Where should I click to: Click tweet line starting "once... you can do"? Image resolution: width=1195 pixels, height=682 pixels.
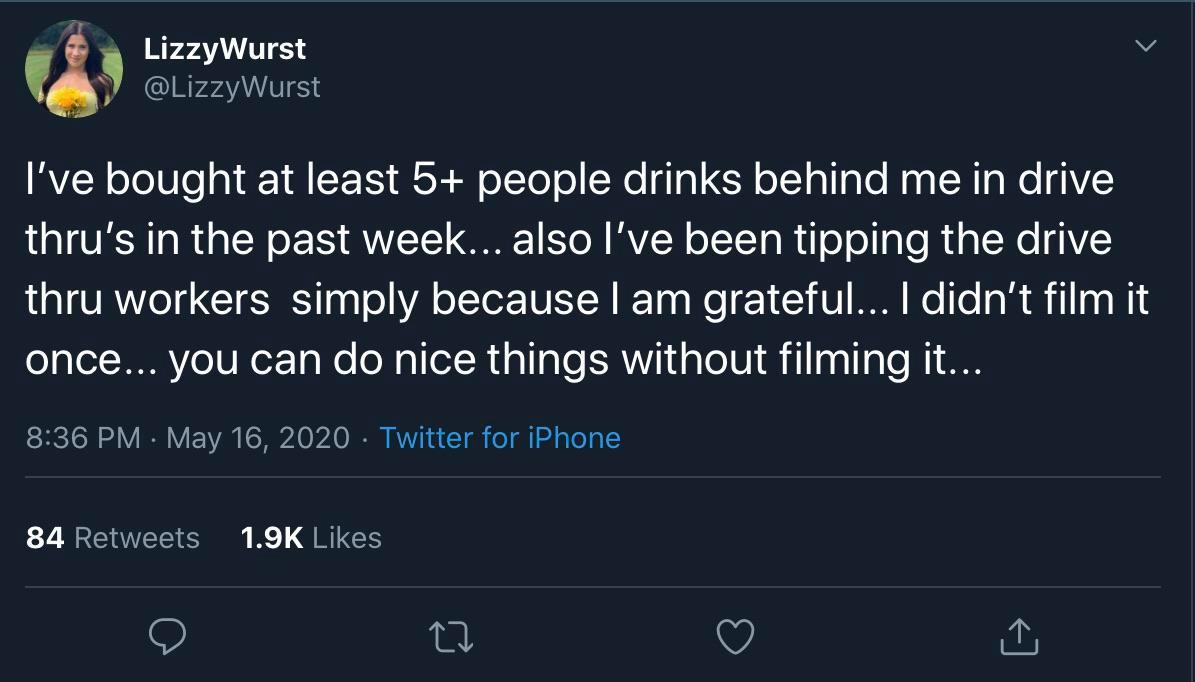504,360
